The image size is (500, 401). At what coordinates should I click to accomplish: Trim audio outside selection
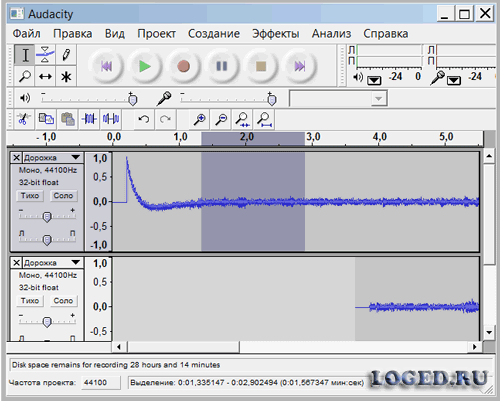[89, 119]
